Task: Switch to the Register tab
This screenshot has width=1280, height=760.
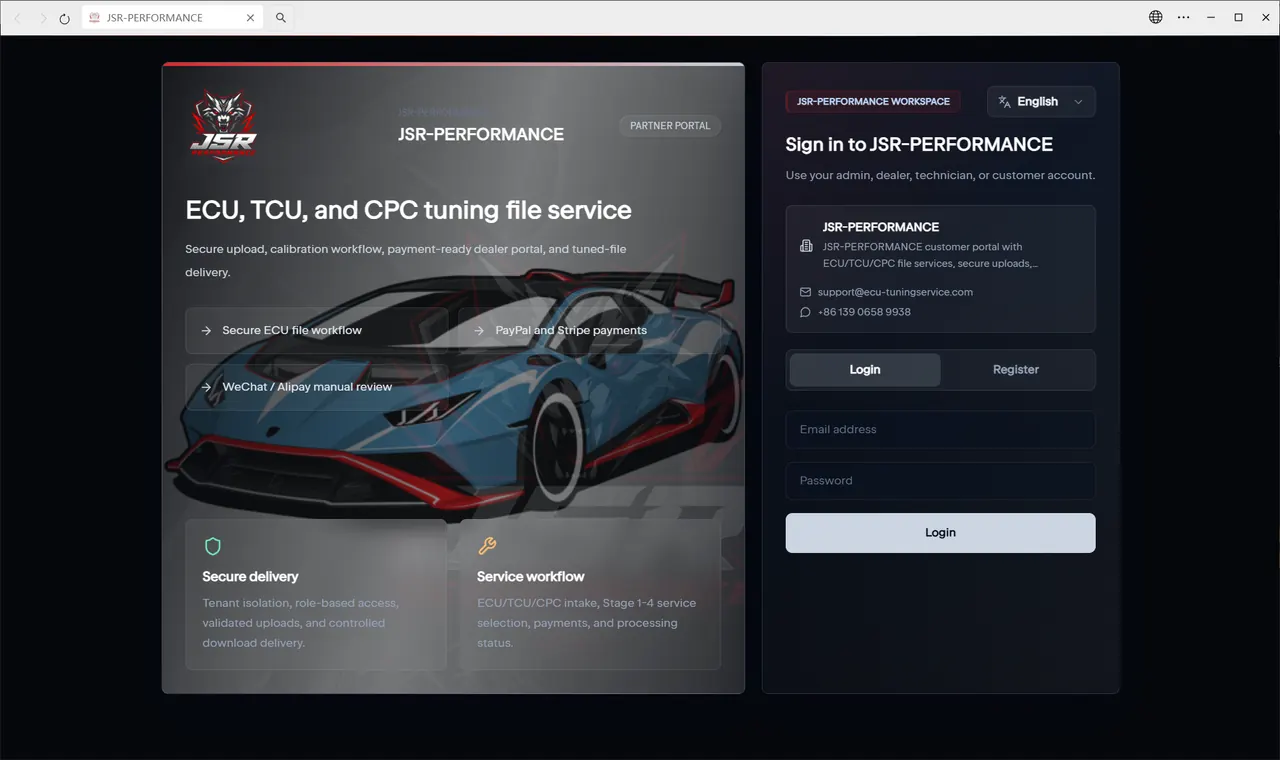Action: (x=1016, y=370)
